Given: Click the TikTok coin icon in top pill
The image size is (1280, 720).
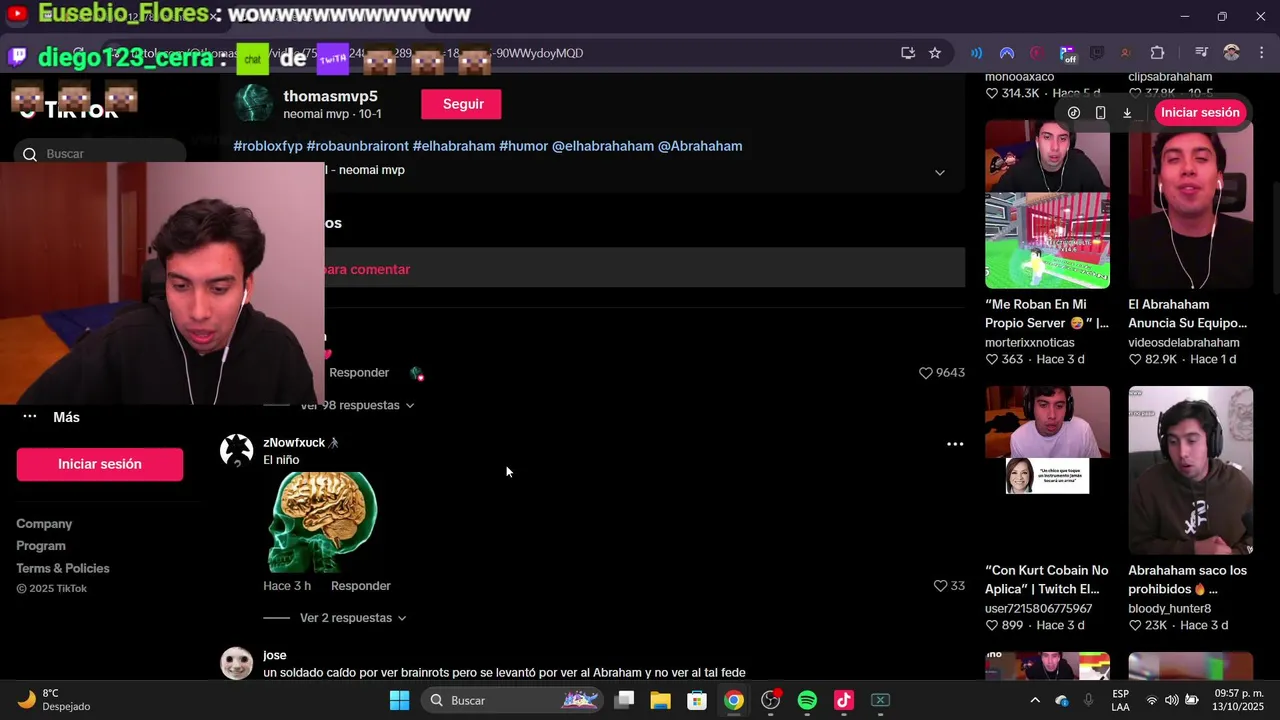Looking at the screenshot, I should tap(1074, 113).
